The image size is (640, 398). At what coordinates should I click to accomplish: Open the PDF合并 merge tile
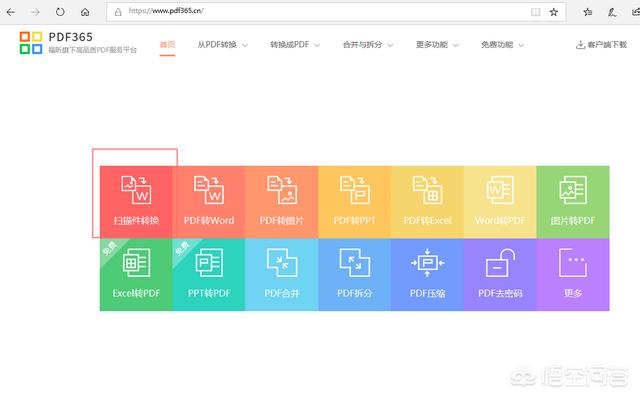pyautogui.click(x=282, y=274)
